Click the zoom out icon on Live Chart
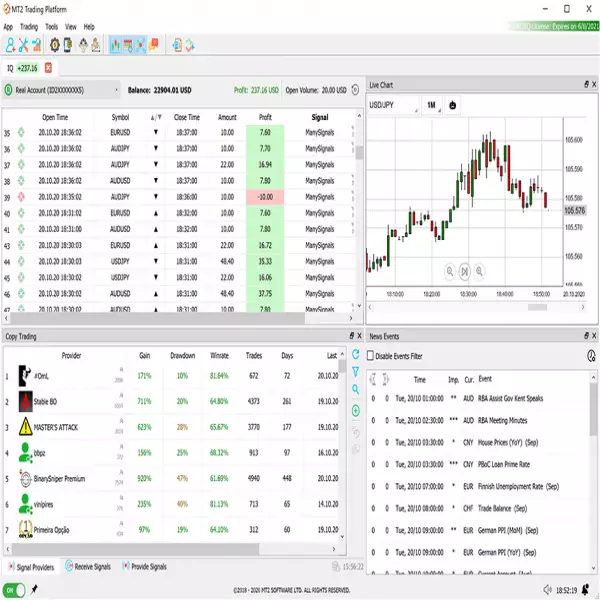600x600 pixels. (x=449, y=270)
